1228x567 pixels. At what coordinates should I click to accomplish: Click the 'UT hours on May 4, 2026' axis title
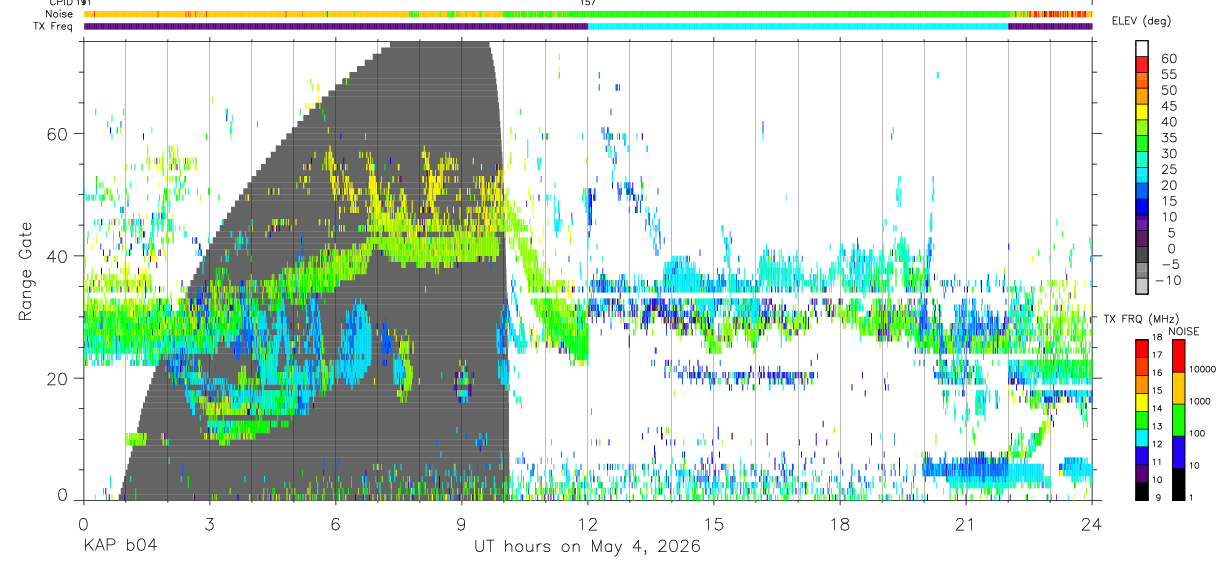pyautogui.click(x=587, y=547)
